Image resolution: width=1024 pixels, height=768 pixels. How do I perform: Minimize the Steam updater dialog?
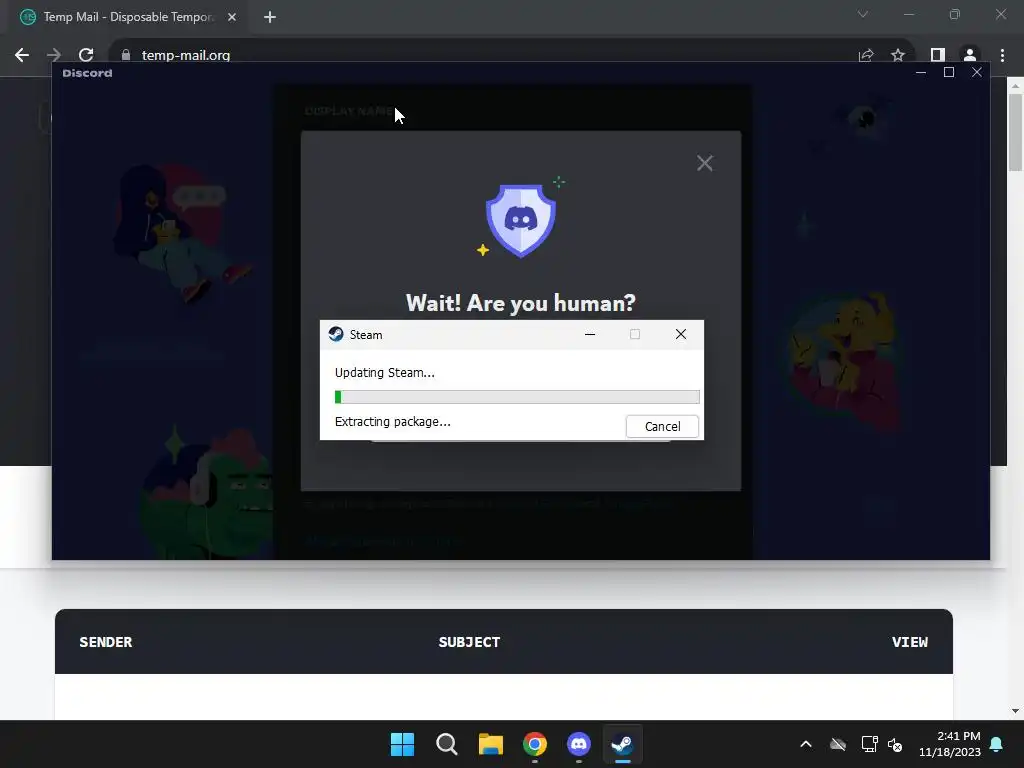(x=590, y=334)
